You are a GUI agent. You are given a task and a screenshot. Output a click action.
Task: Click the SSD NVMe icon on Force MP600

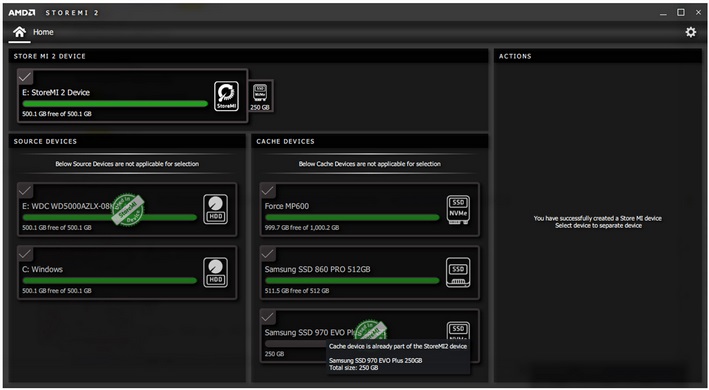pos(458,210)
